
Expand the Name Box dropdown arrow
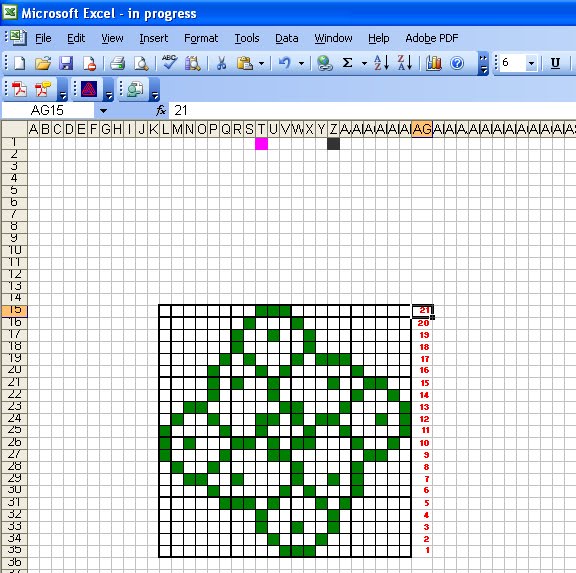click(x=103, y=111)
